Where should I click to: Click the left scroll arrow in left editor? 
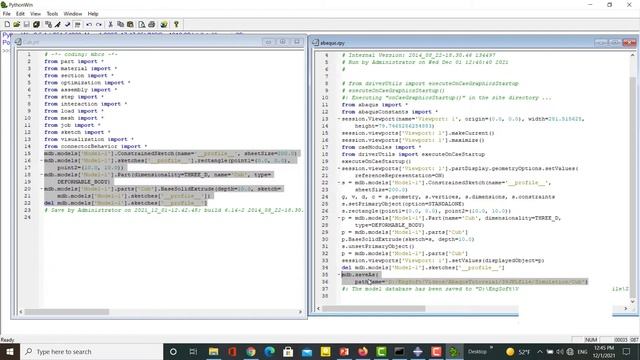21,312
